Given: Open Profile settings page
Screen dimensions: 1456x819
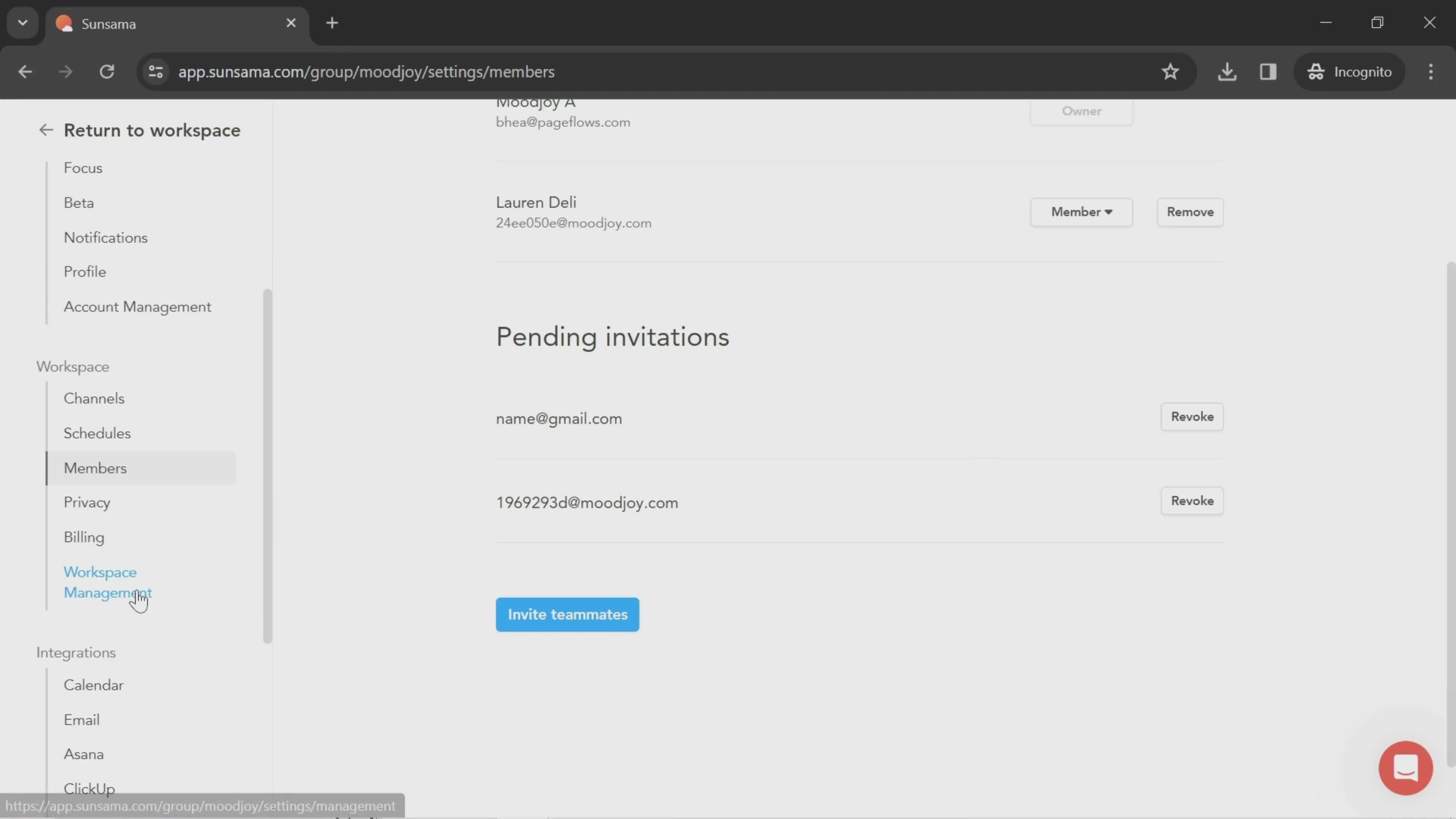Looking at the screenshot, I should [85, 271].
